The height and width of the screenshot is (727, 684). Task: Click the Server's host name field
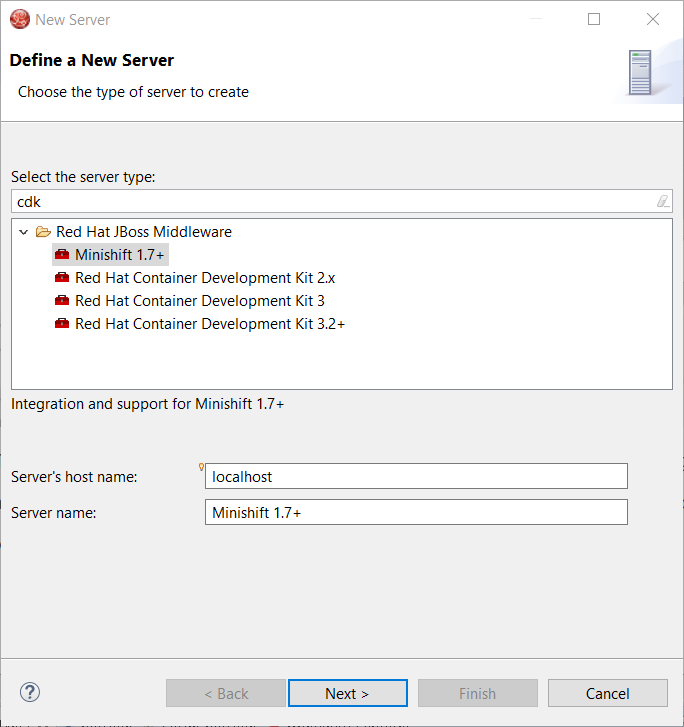point(416,477)
